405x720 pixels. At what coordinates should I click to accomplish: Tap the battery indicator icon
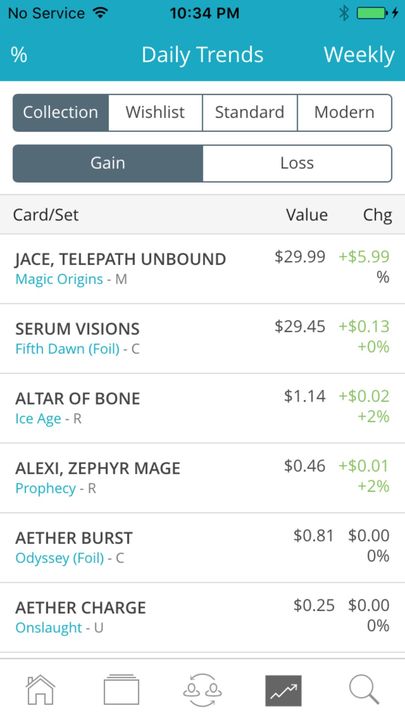click(x=377, y=13)
